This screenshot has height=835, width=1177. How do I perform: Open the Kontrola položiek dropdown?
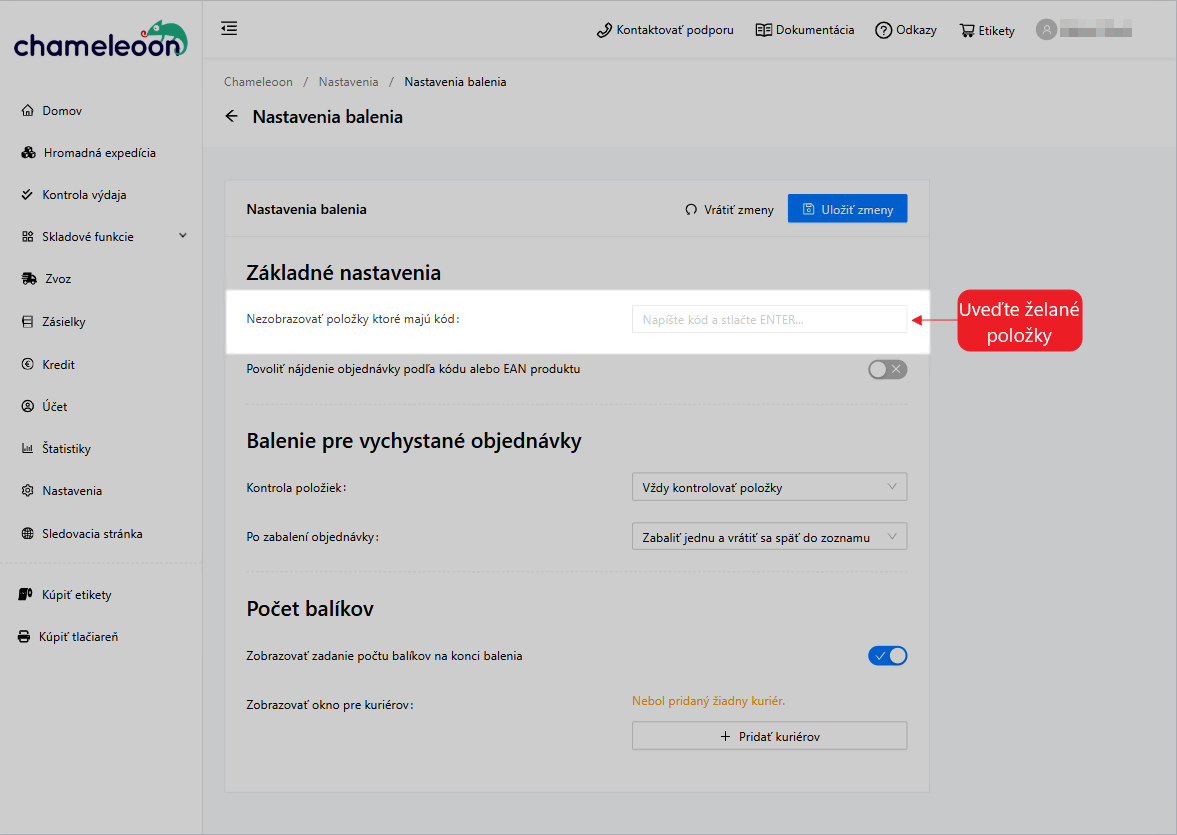[x=769, y=488]
